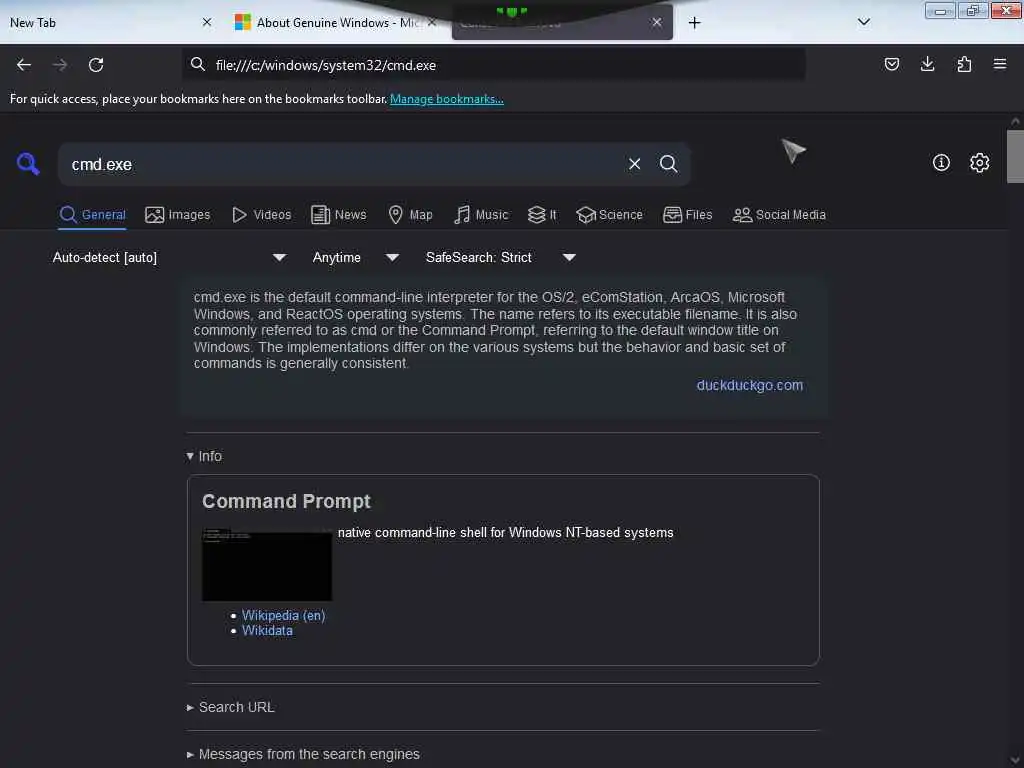Close the currently active third tab
The height and width of the screenshot is (768, 1024).
(x=656, y=22)
